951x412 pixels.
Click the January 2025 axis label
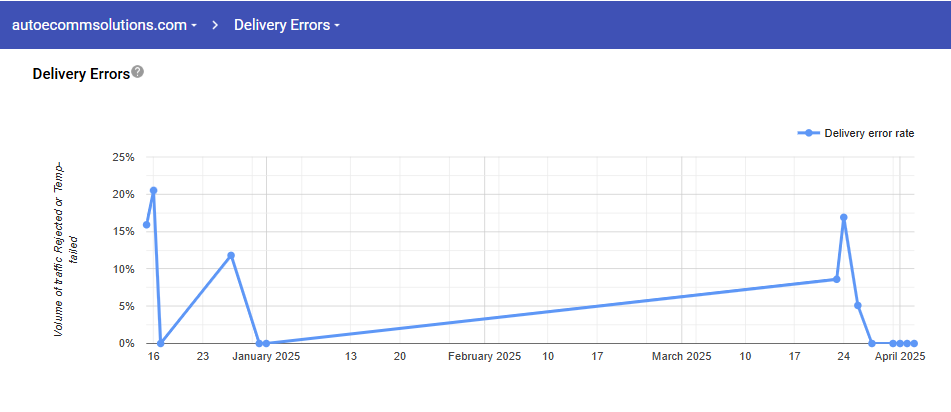click(x=266, y=356)
